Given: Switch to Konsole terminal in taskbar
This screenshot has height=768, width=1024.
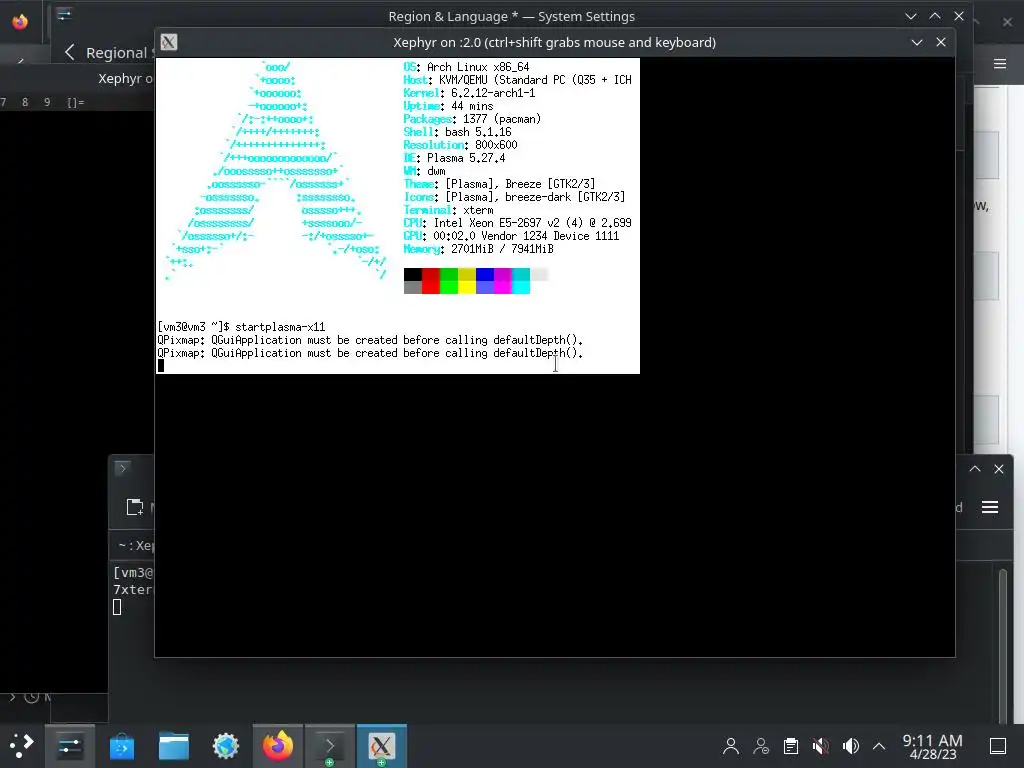Looking at the screenshot, I should pyautogui.click(x=330, y=745).
